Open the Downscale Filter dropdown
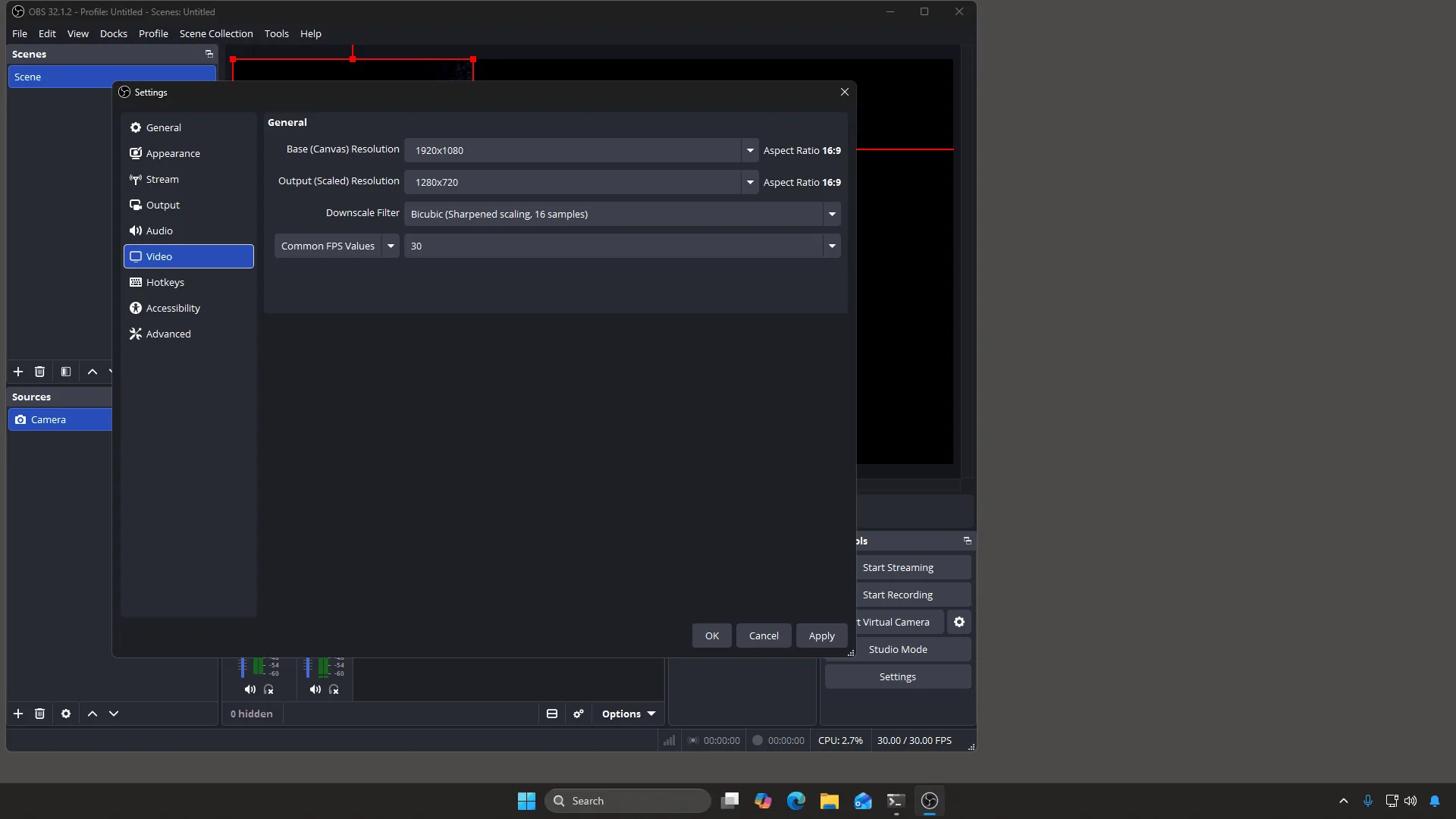 pyautogui.click(x=622, y=214)
